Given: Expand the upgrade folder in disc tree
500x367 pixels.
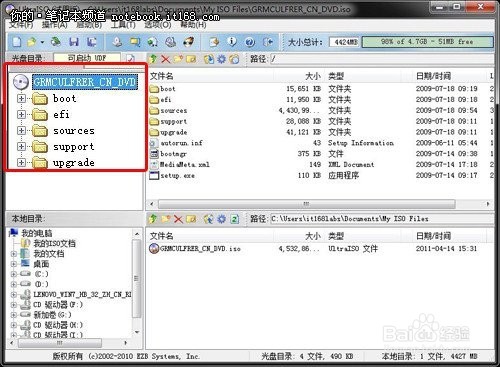Looking at the screenshot, I should (21, 162).
